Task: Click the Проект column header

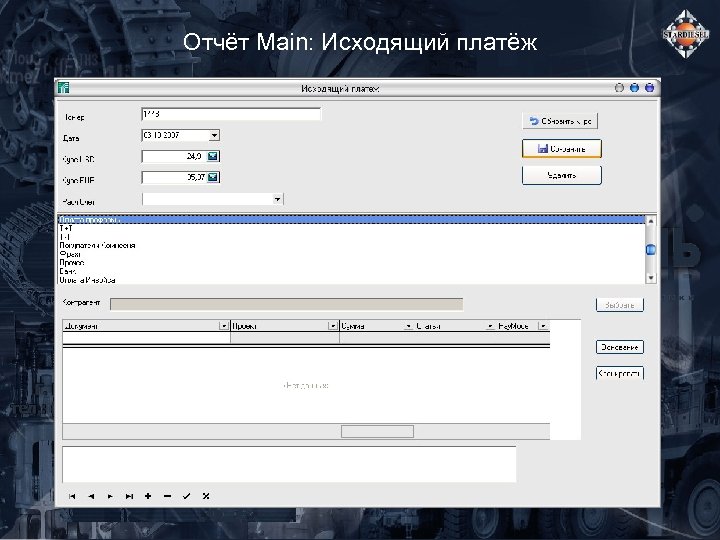Action: coord(285,326)
